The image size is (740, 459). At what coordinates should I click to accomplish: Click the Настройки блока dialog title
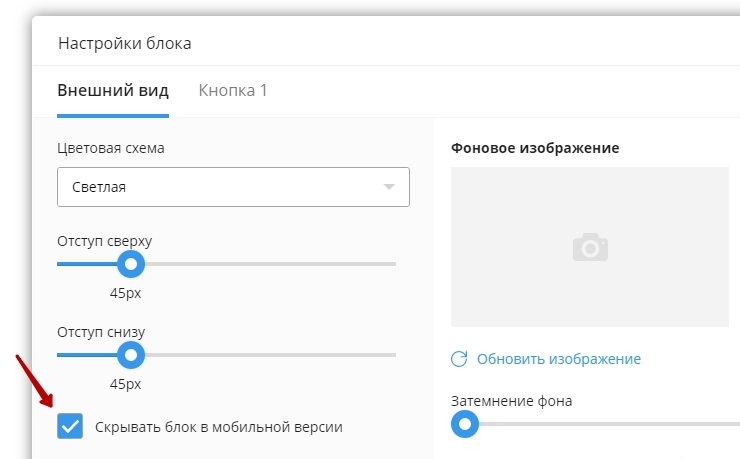(124, 44)
